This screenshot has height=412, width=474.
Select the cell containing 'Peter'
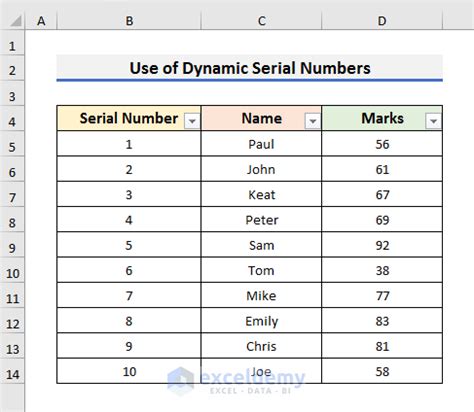pyautogui.click(x=261, y=220)
